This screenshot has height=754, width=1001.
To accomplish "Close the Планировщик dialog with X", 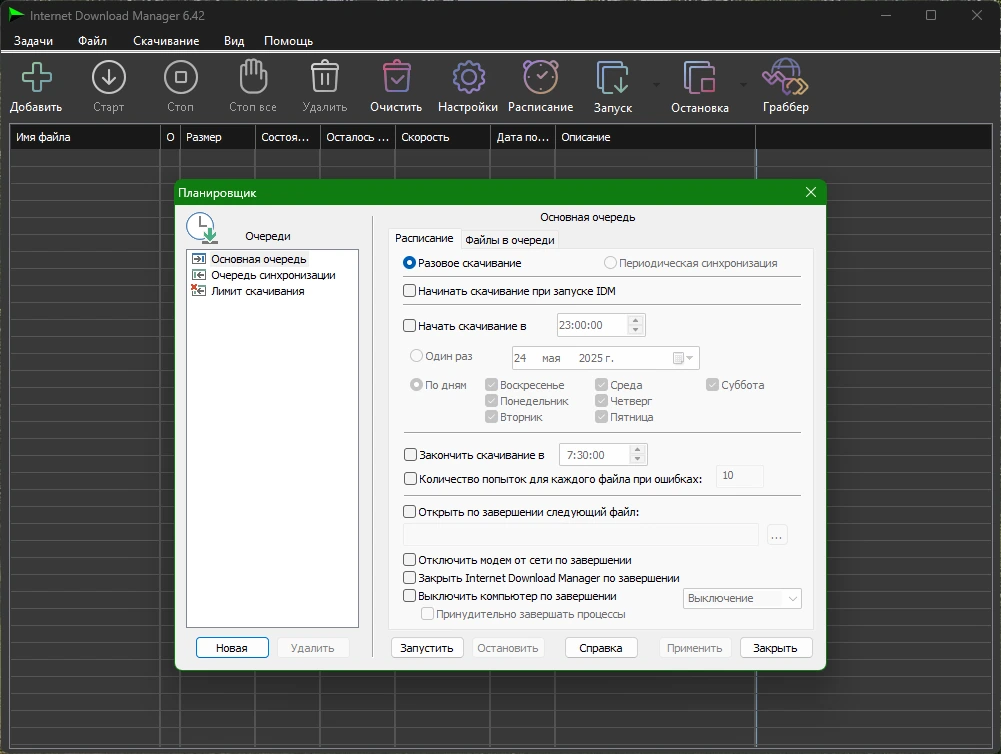I will [x=811, y=192].
